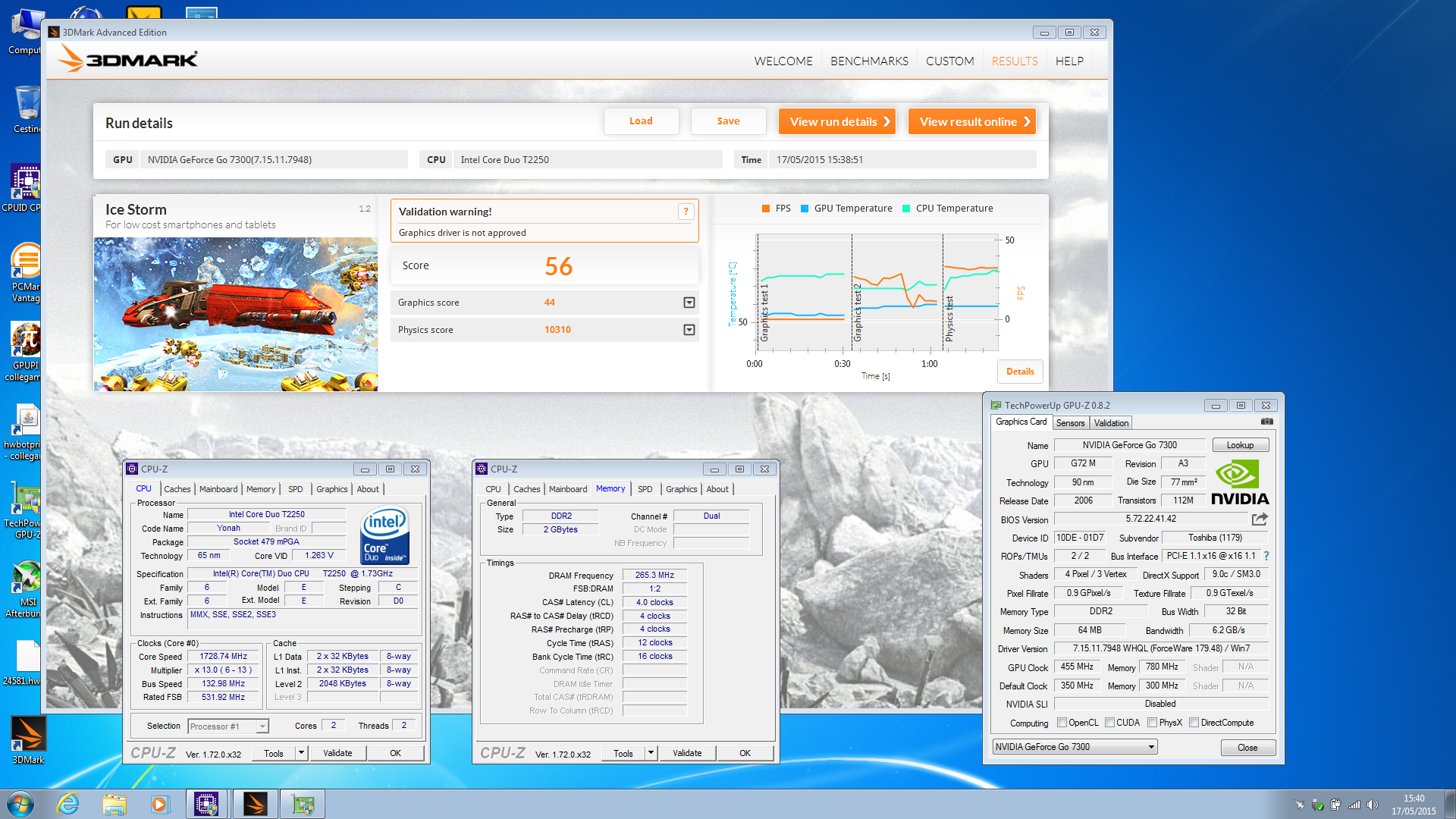1456x819 pixels.
Task: Open Caches tab in left CPU-Z window
Action: point(177,489)
